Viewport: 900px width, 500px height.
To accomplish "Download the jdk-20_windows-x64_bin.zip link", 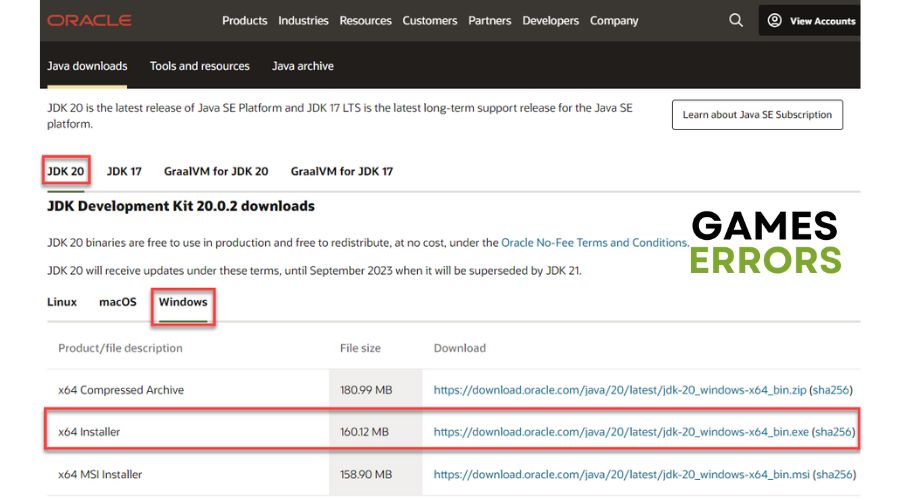I will [x=620, y=390].
